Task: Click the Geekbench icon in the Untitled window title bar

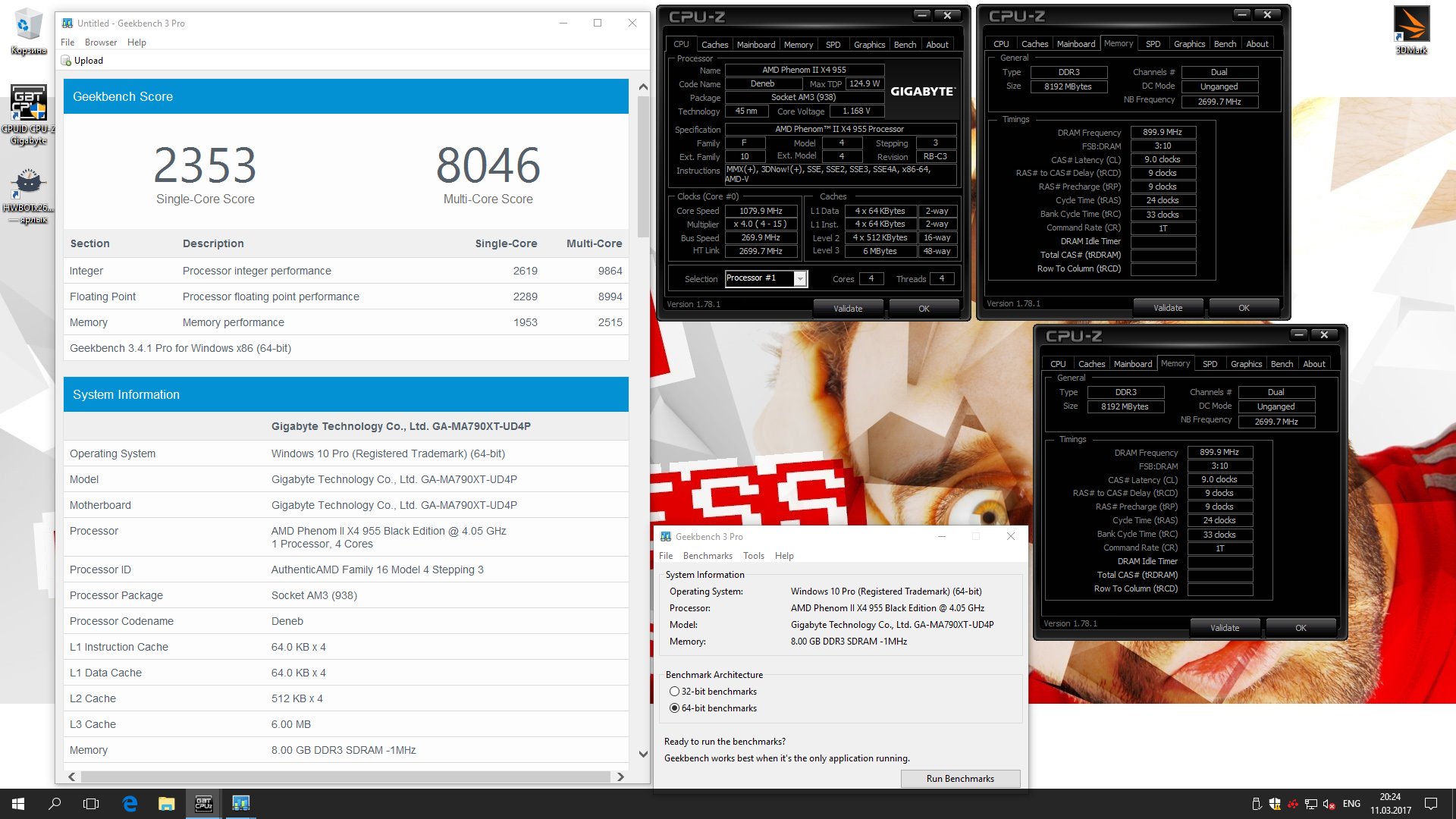Action: tap(67, 24)
